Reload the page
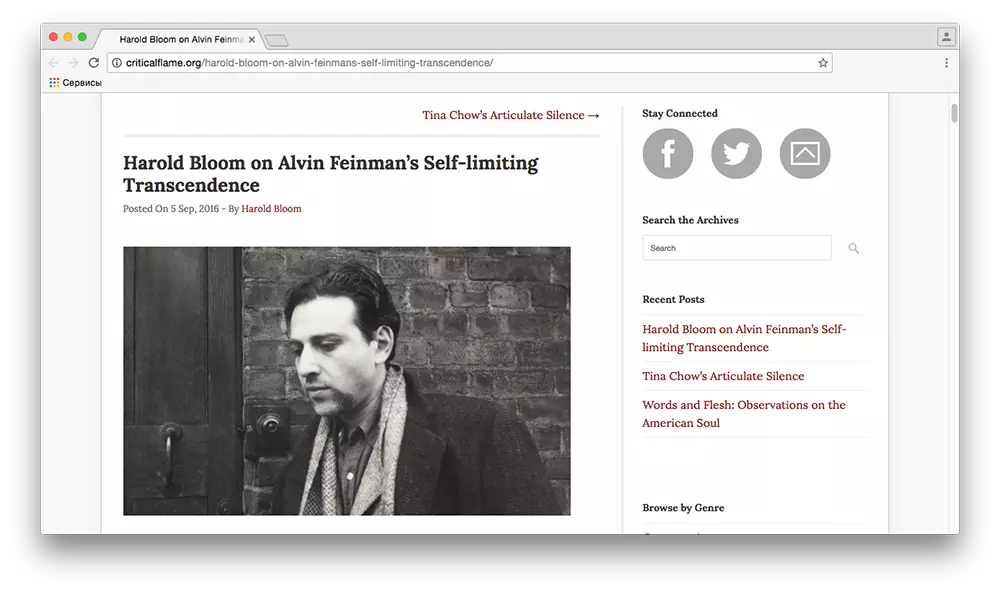1000x592 pixels. (94, 63)
